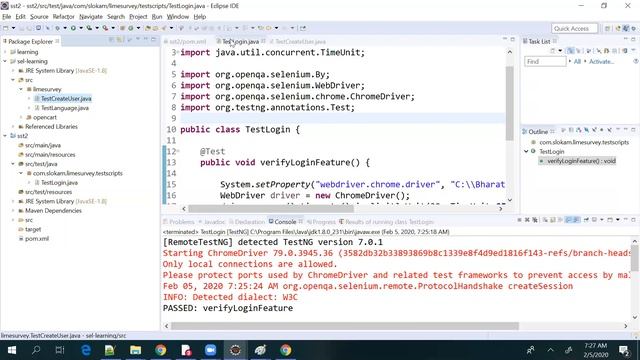This screenshot has width=640, height=360.
Task: Toggle Link with Editor in Package Explorer
Action: (x=120, y=40)
